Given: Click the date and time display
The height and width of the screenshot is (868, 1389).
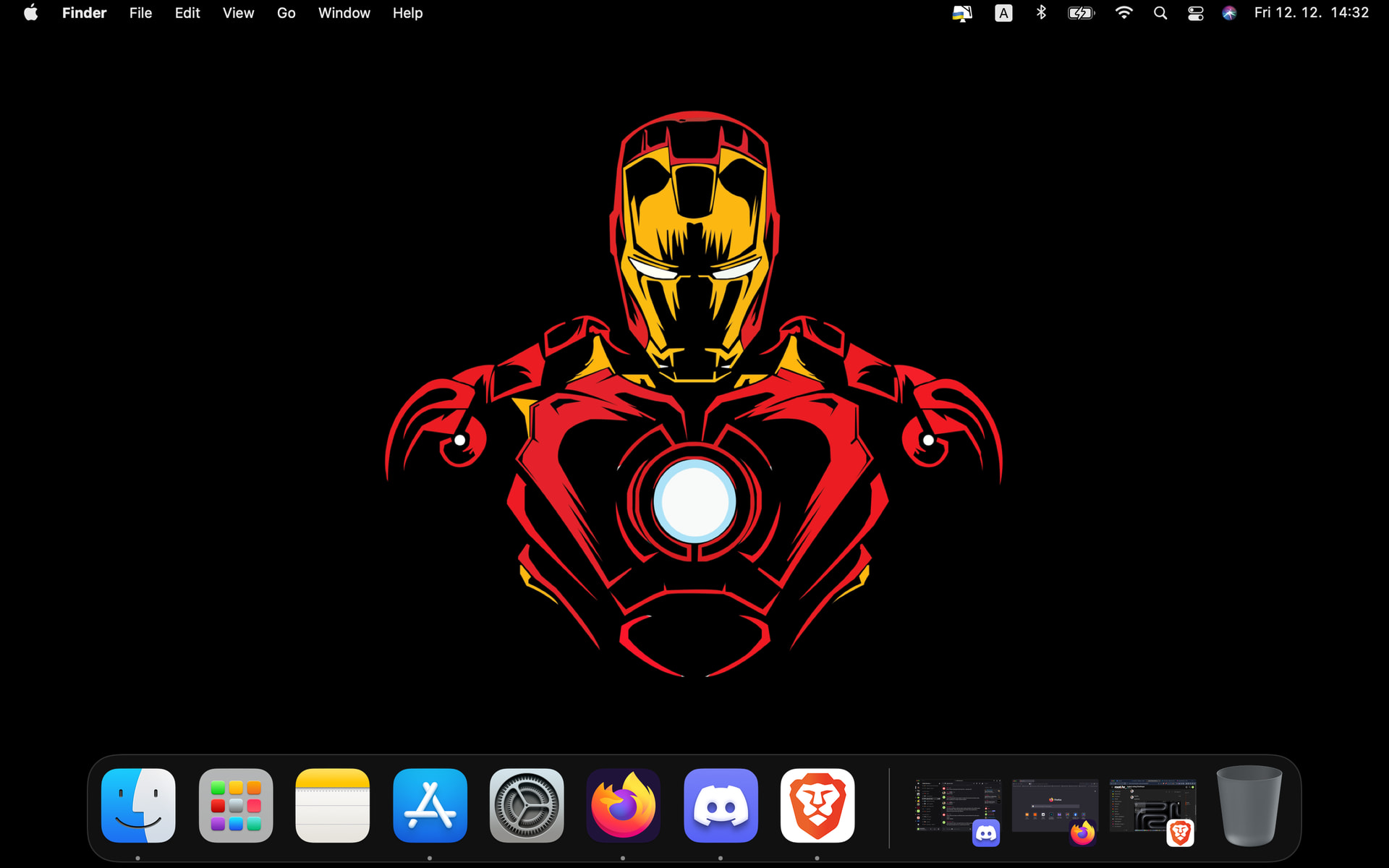Looking at the screenshot, I should (x=1311, y=13).
